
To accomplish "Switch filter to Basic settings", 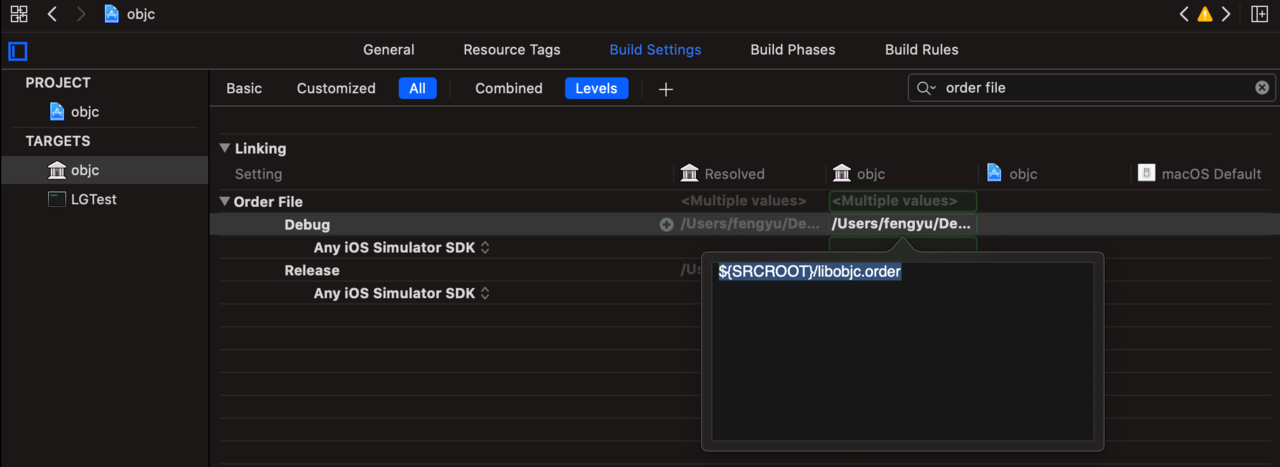I will 244,88.
